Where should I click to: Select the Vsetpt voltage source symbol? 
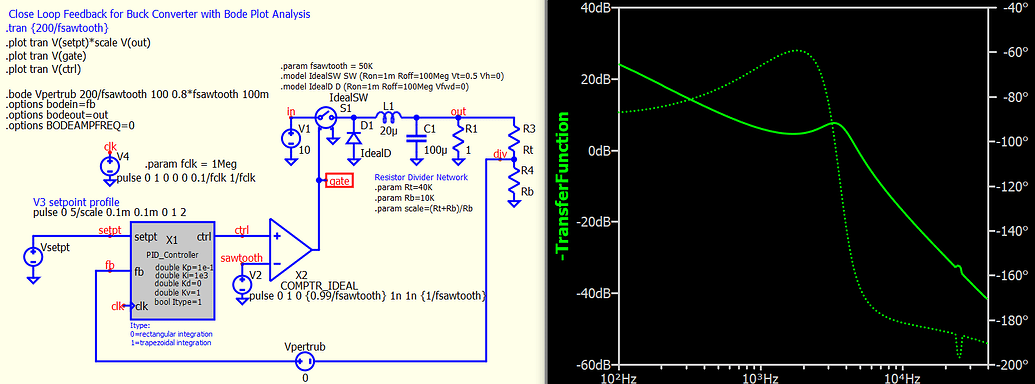[32, 258]
